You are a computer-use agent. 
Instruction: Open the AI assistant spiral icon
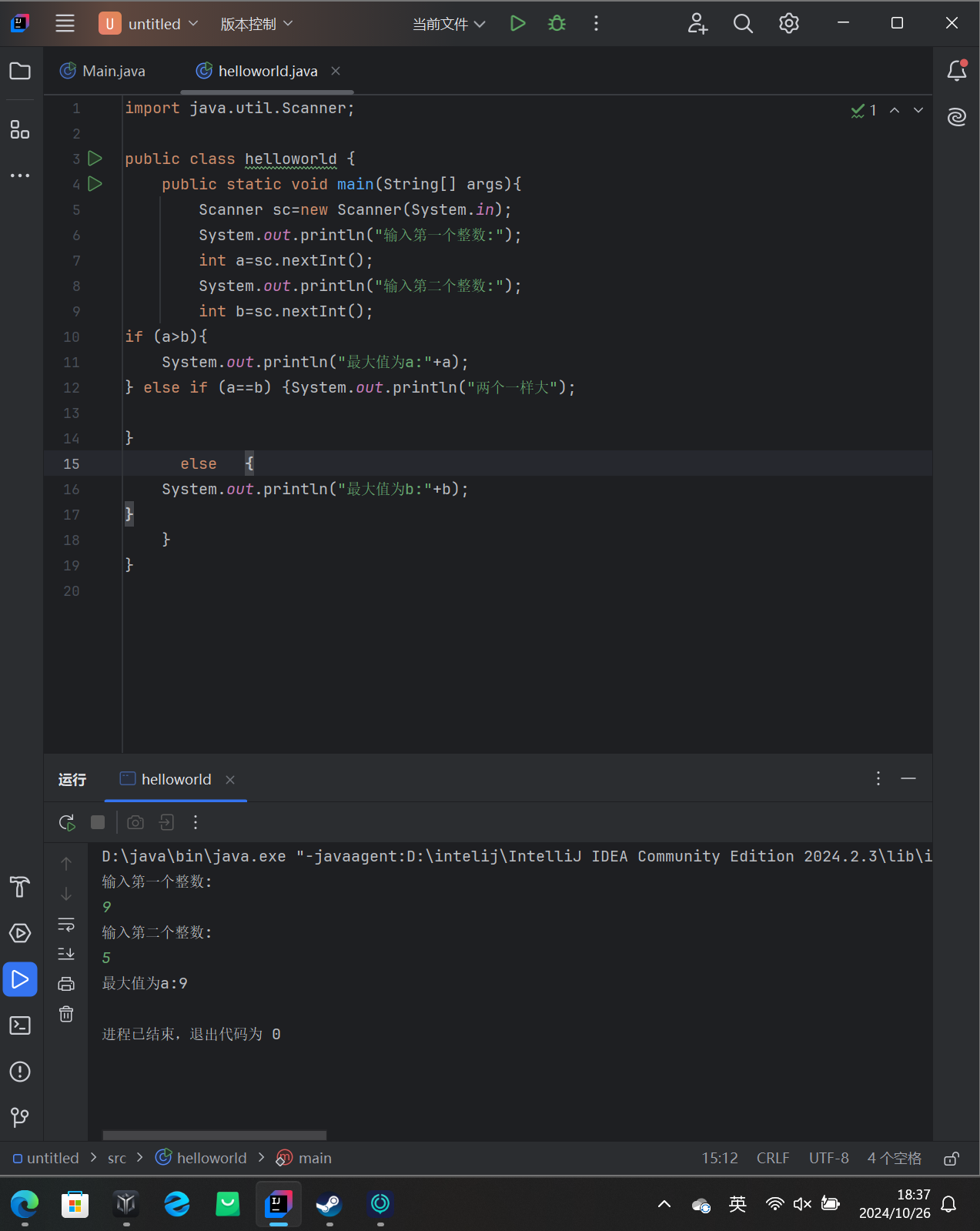click(957, 117)
